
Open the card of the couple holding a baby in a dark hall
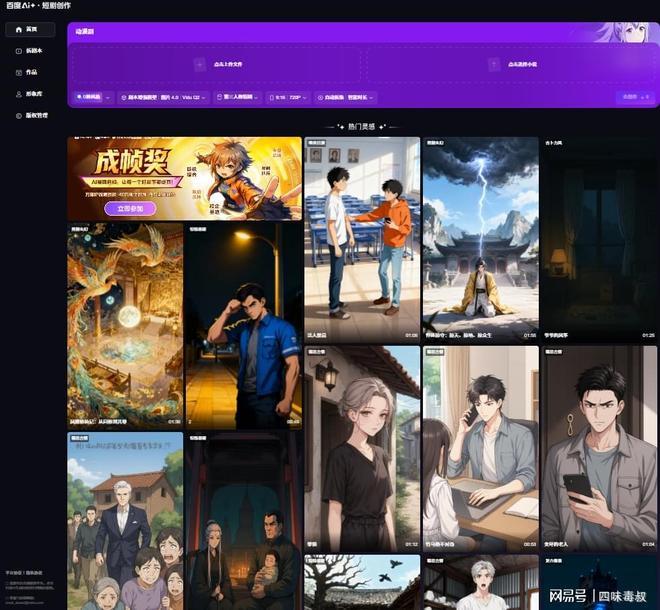[244, 521]
